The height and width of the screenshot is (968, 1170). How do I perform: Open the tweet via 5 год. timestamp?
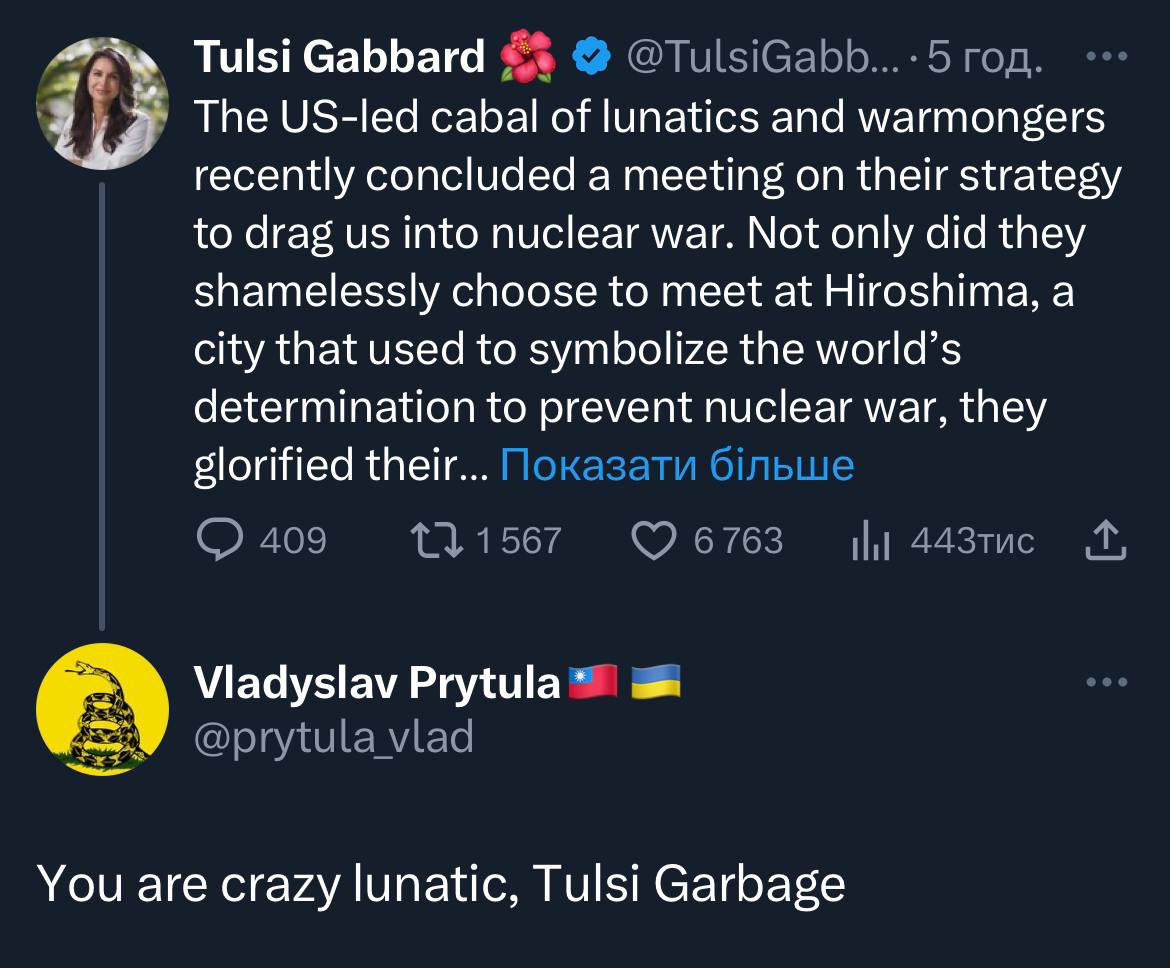pyautogui.click(x=985, y=58)
